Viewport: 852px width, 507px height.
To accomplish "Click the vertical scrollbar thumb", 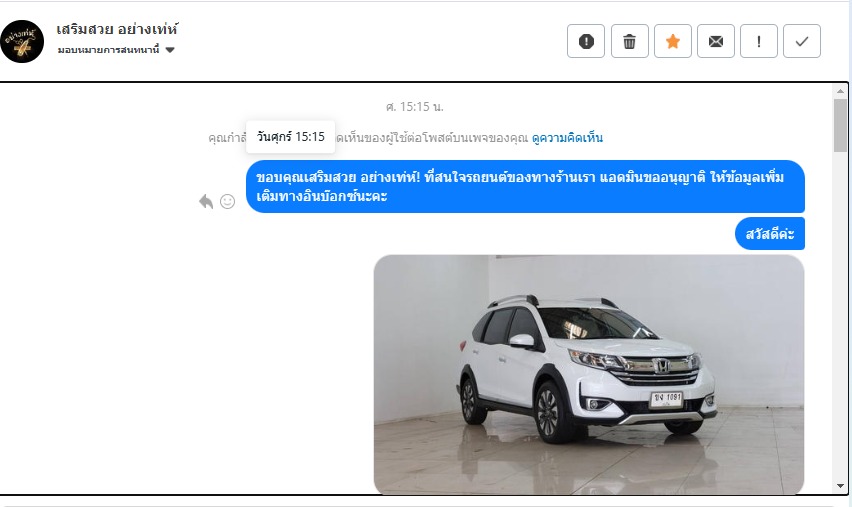I will 840,125.
